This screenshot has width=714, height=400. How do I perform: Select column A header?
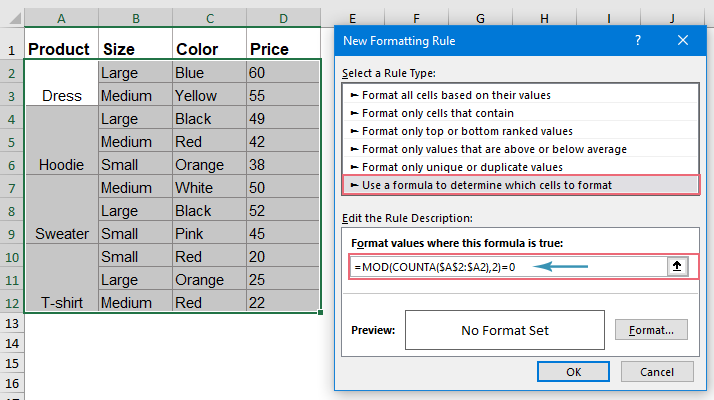coord(61,17)
